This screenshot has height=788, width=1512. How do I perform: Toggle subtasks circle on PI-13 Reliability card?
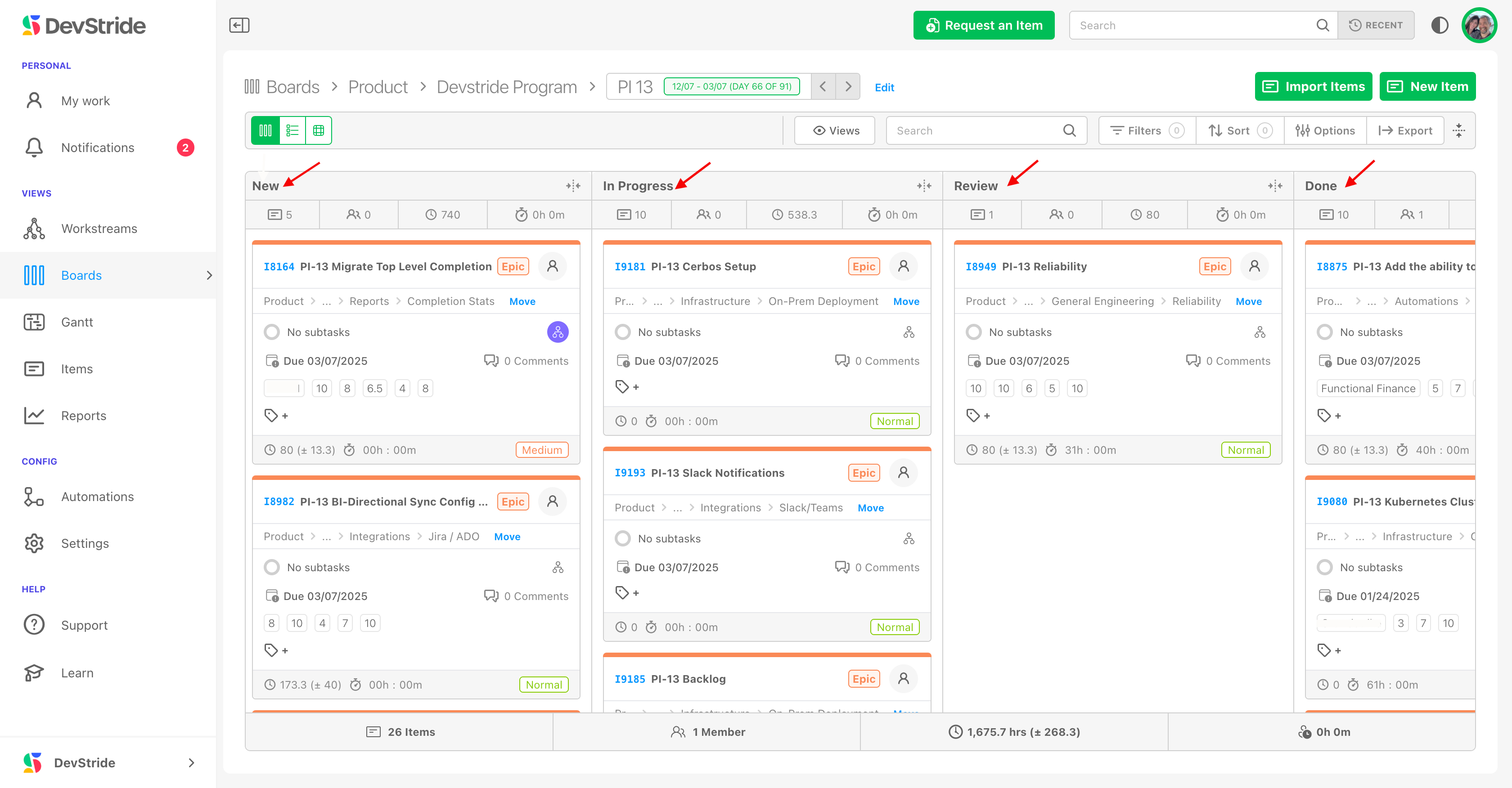pos(974,332)
